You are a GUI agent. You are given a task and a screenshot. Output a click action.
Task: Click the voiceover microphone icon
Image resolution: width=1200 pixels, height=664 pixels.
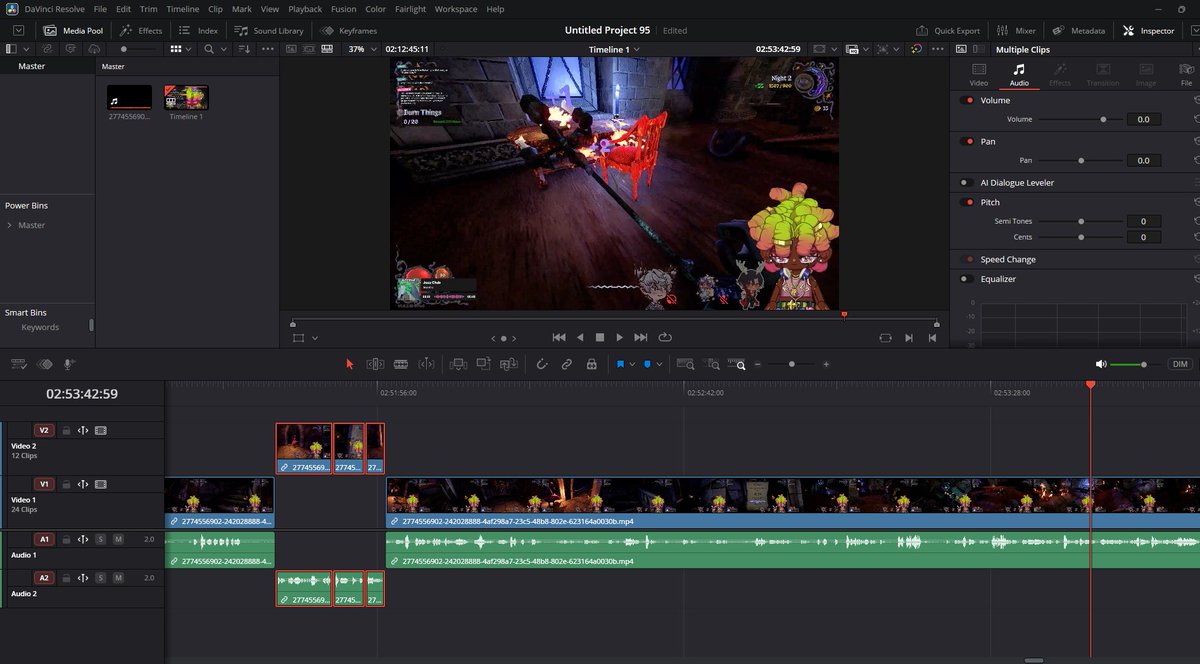click(69, 365)
